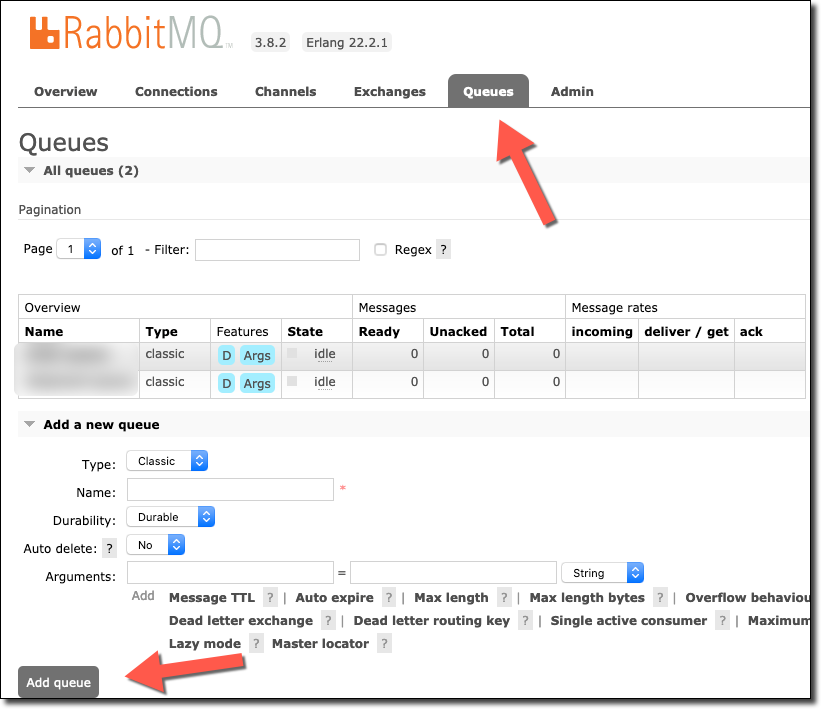Image resolution: width=821 pixels, height=709 pixels.
Task: Sort table by Type column
Action: (161, 331)
